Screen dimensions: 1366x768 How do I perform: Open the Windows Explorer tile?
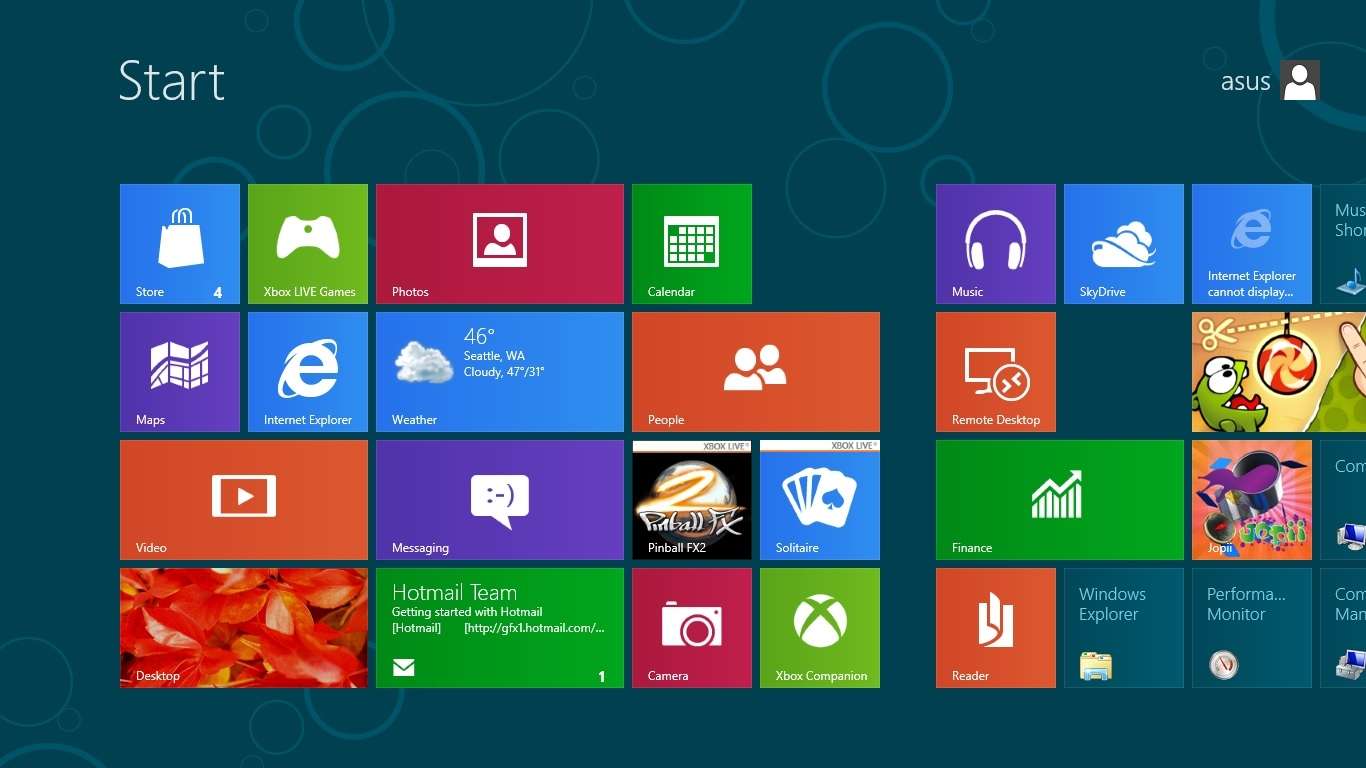[1124, 628]
